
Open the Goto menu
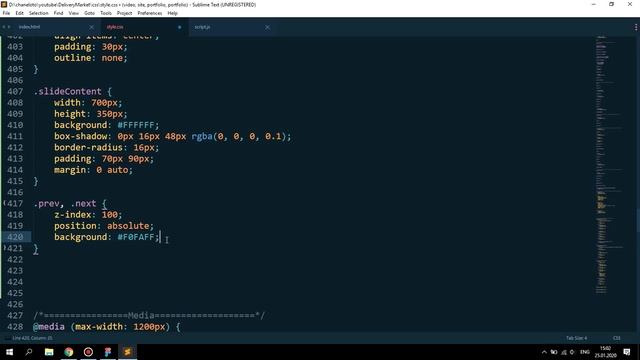89,13
